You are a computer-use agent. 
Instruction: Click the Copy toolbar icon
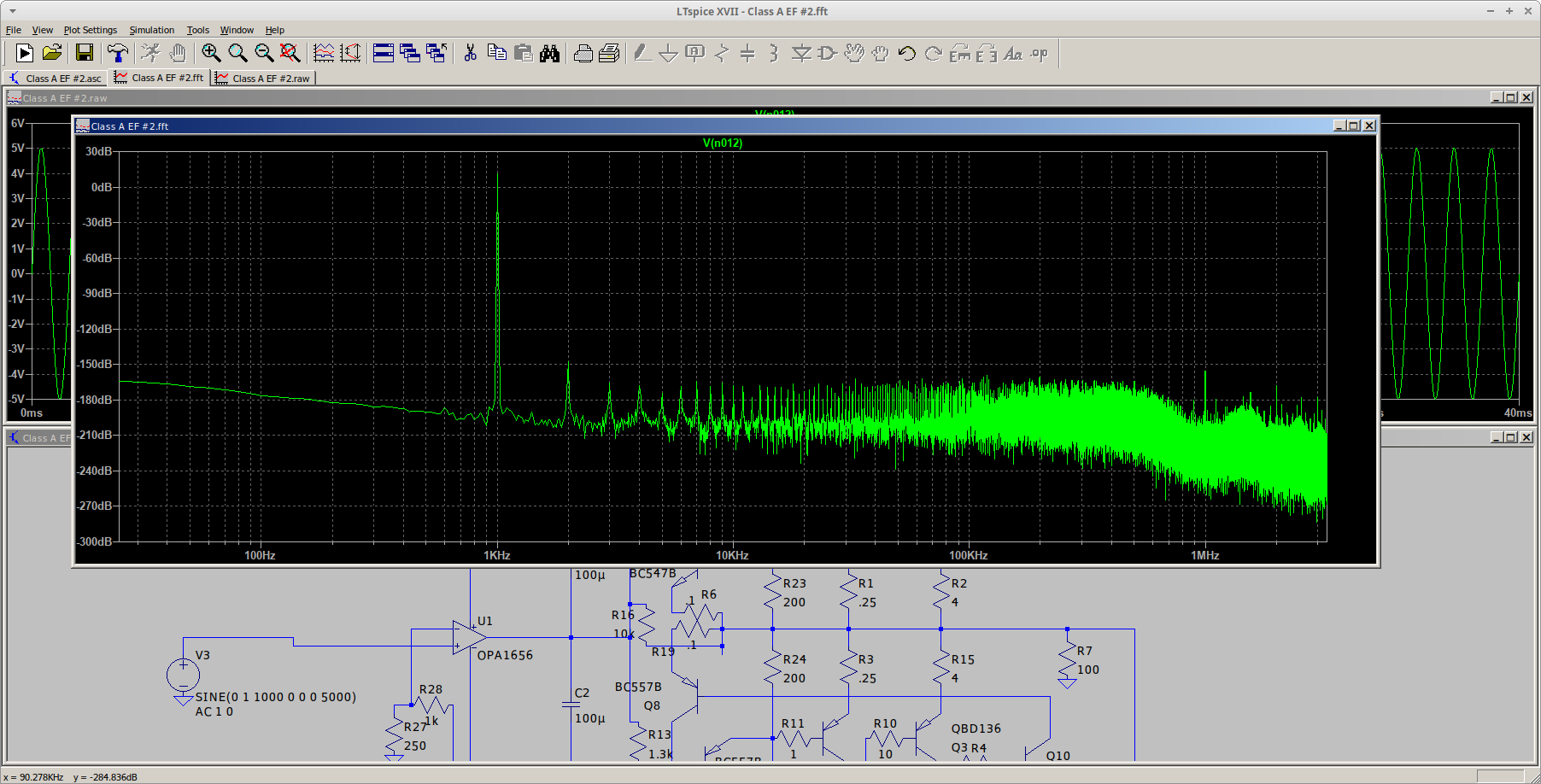[x=496, y=53]
